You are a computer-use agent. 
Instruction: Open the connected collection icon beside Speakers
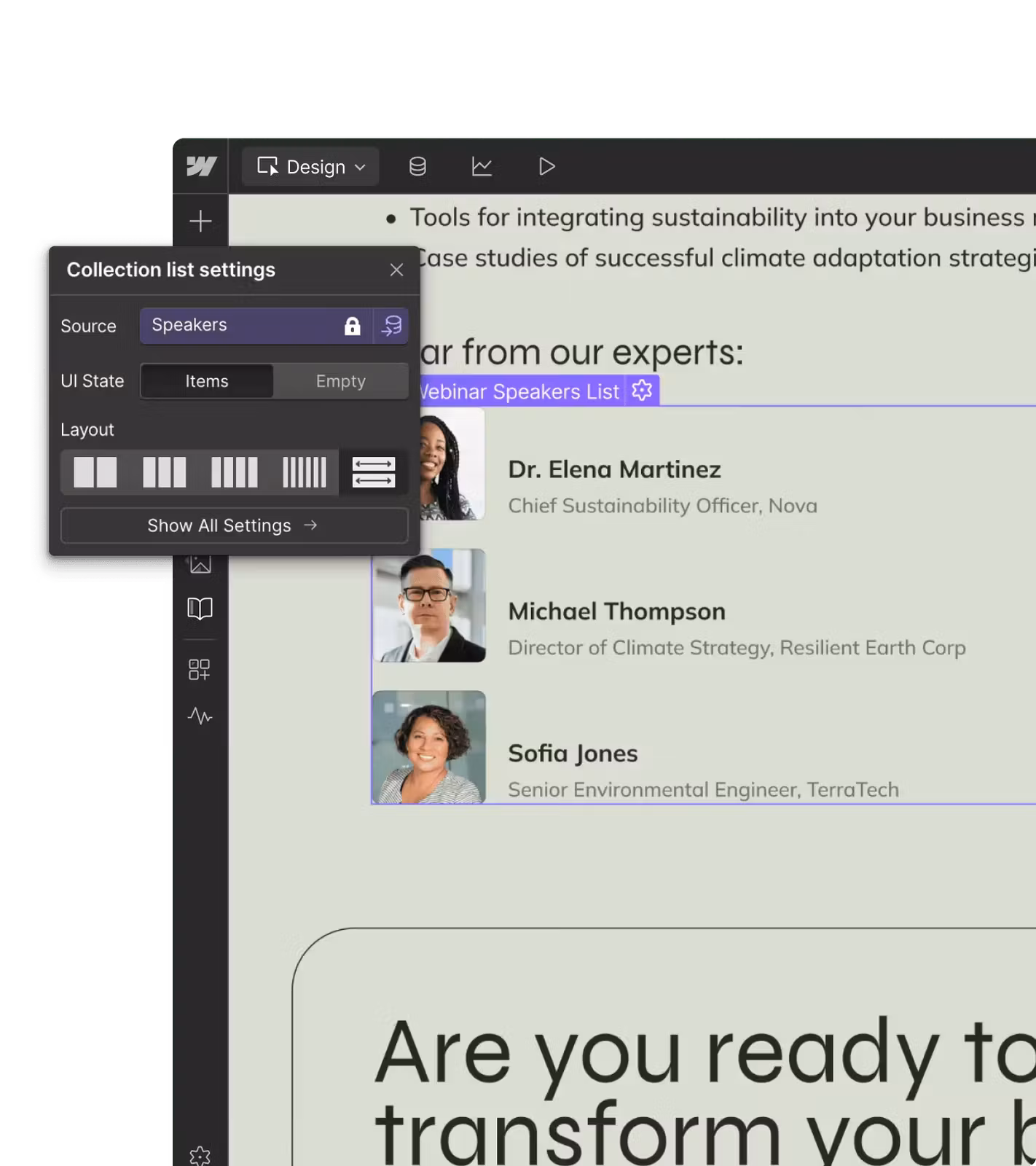392,326
